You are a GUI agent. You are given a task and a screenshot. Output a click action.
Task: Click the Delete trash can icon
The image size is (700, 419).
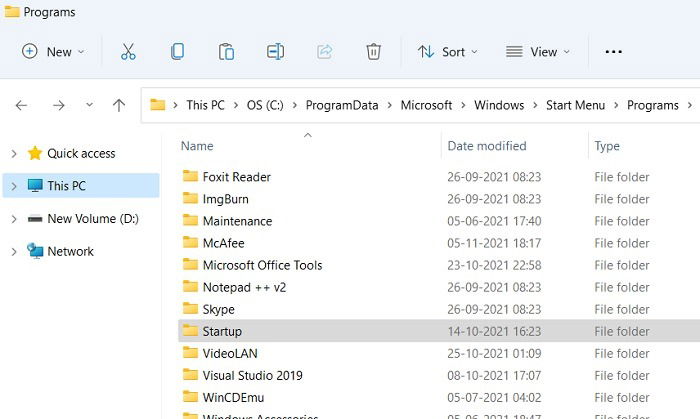tap(374, 52)
